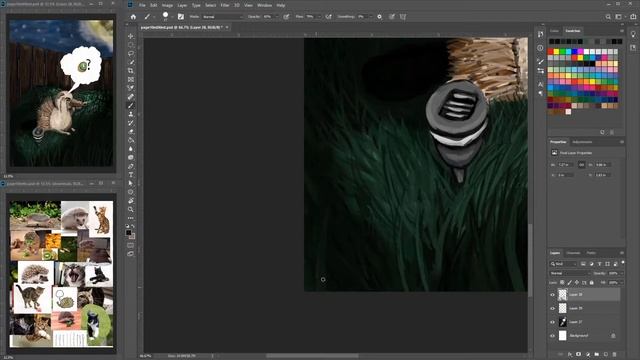
Task: Select the Crop tool
Action: 131,71
